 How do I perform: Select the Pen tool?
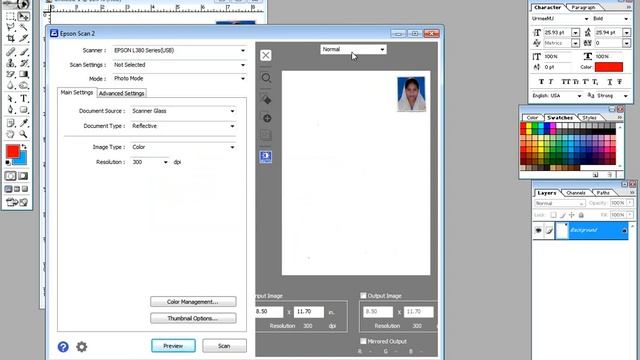pyautogui.click(x=11, y=110)
